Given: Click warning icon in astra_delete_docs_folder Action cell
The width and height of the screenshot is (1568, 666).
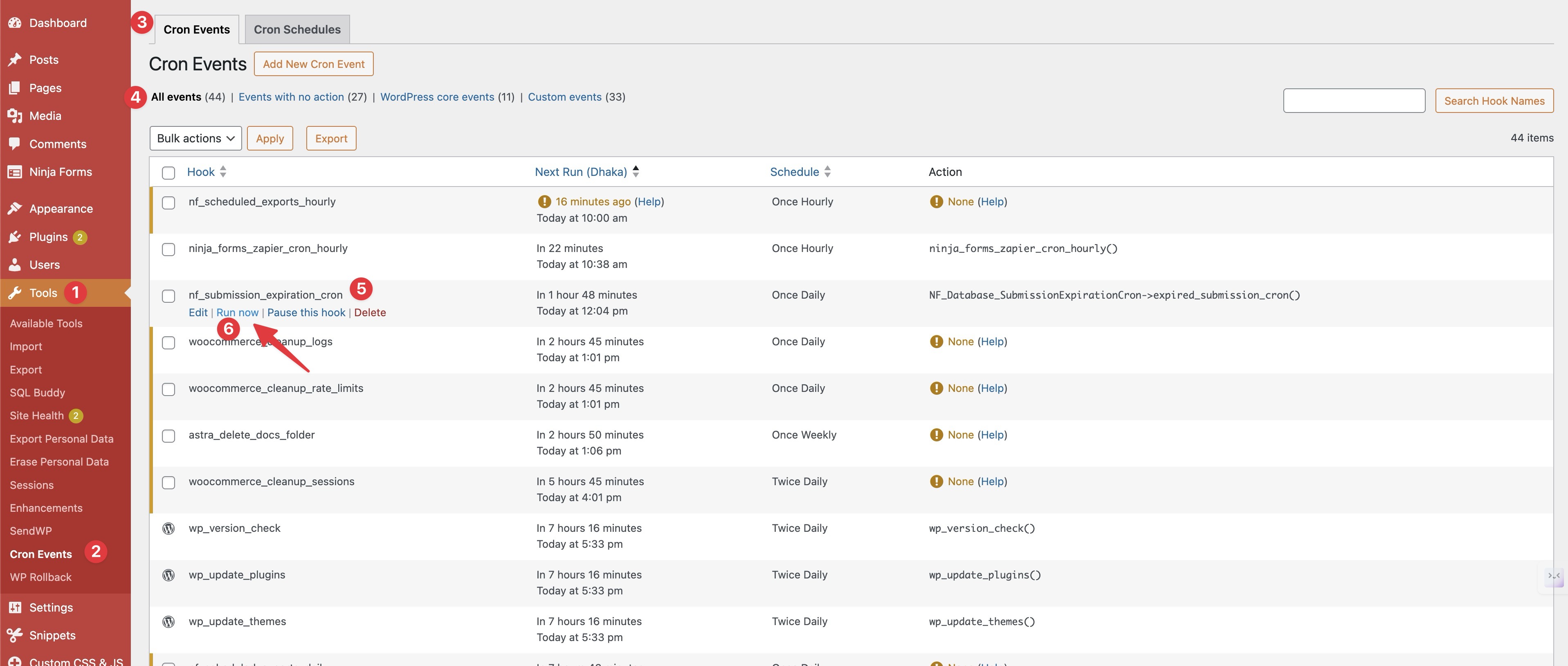Looking at the screenshot, I should click(x=936, y=435).
